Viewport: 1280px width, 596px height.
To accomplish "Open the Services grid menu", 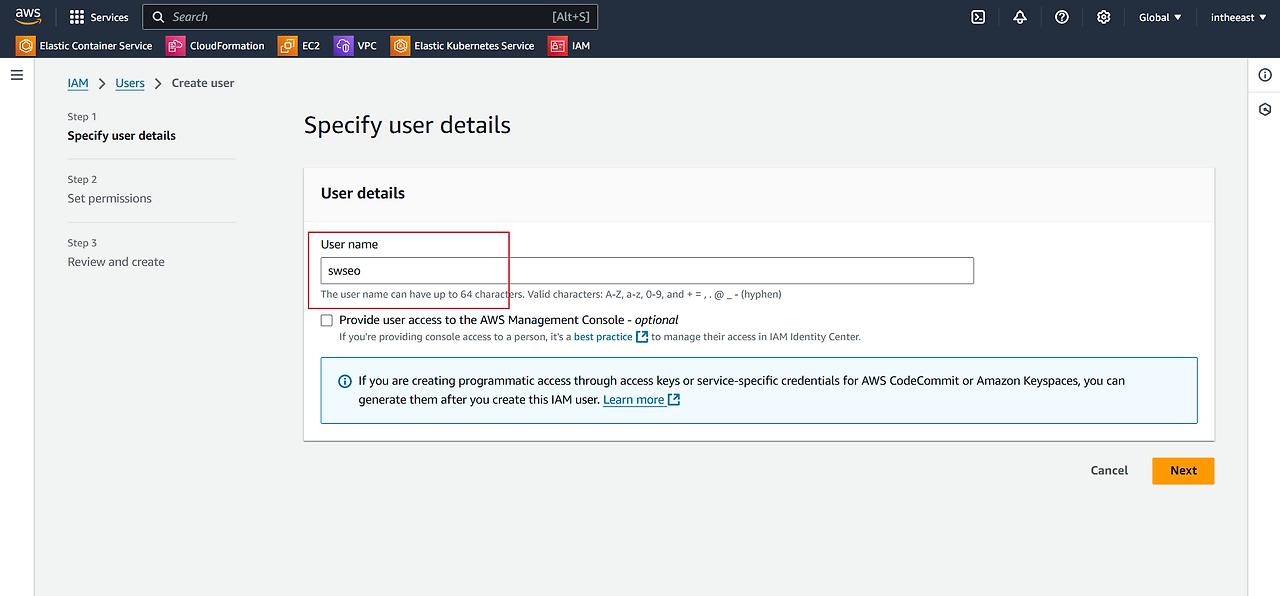I will pyautogui.click(x=99, y=17).
